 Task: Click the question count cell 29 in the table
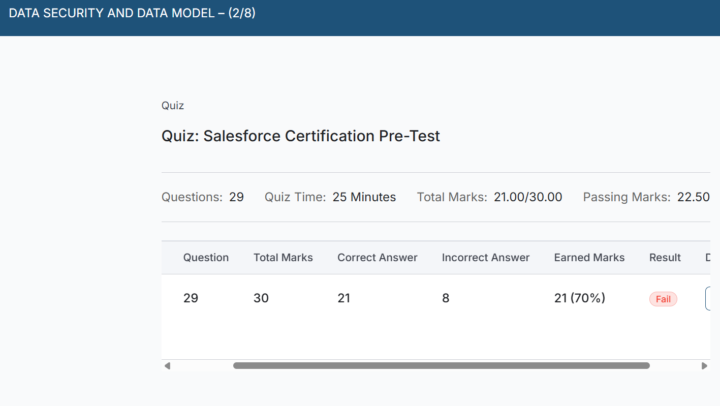coord(191,298)
